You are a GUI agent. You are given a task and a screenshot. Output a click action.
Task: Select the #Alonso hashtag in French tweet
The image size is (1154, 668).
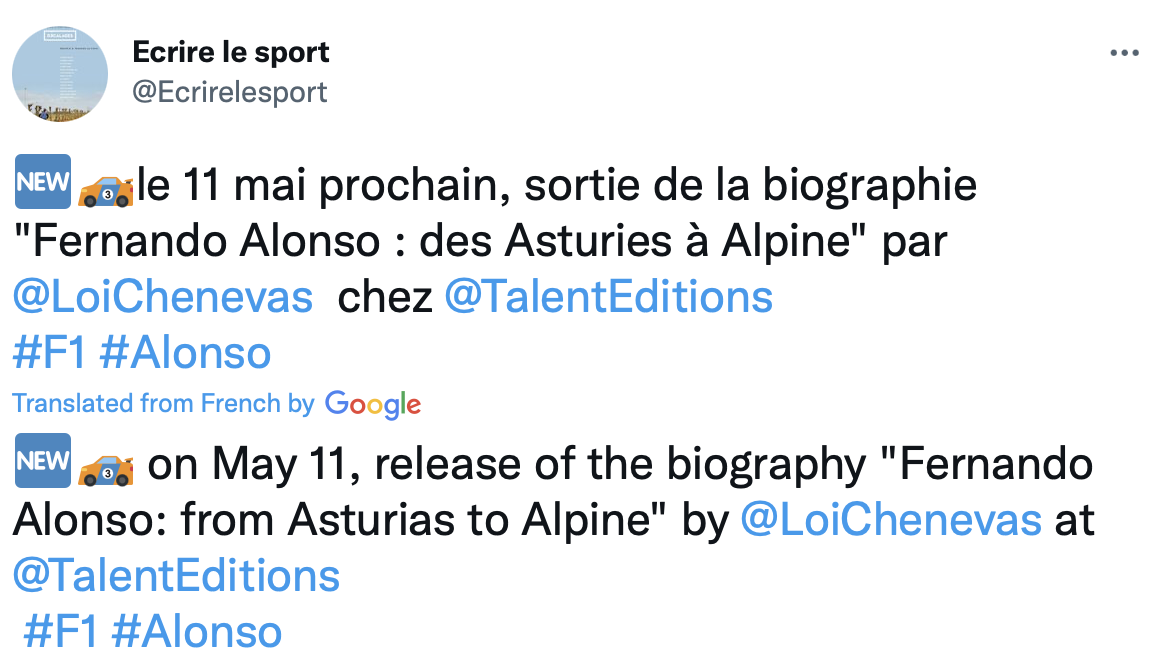click(186, 353)
